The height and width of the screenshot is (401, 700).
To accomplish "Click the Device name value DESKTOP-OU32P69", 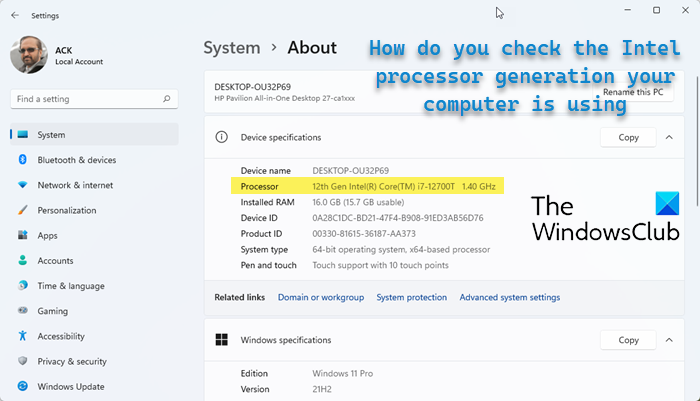I will (x=350, y=171).
